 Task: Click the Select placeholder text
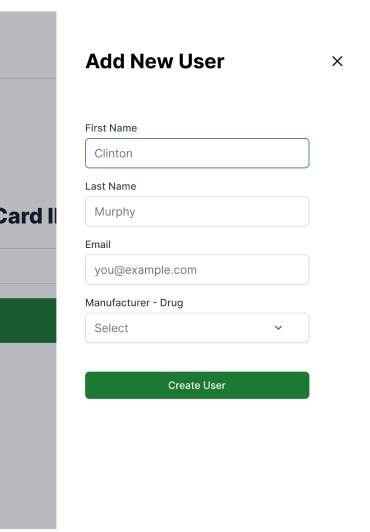[111, 328]
